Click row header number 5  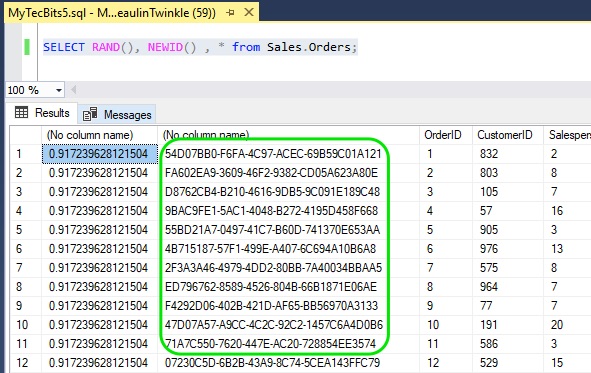click(25, 230)
